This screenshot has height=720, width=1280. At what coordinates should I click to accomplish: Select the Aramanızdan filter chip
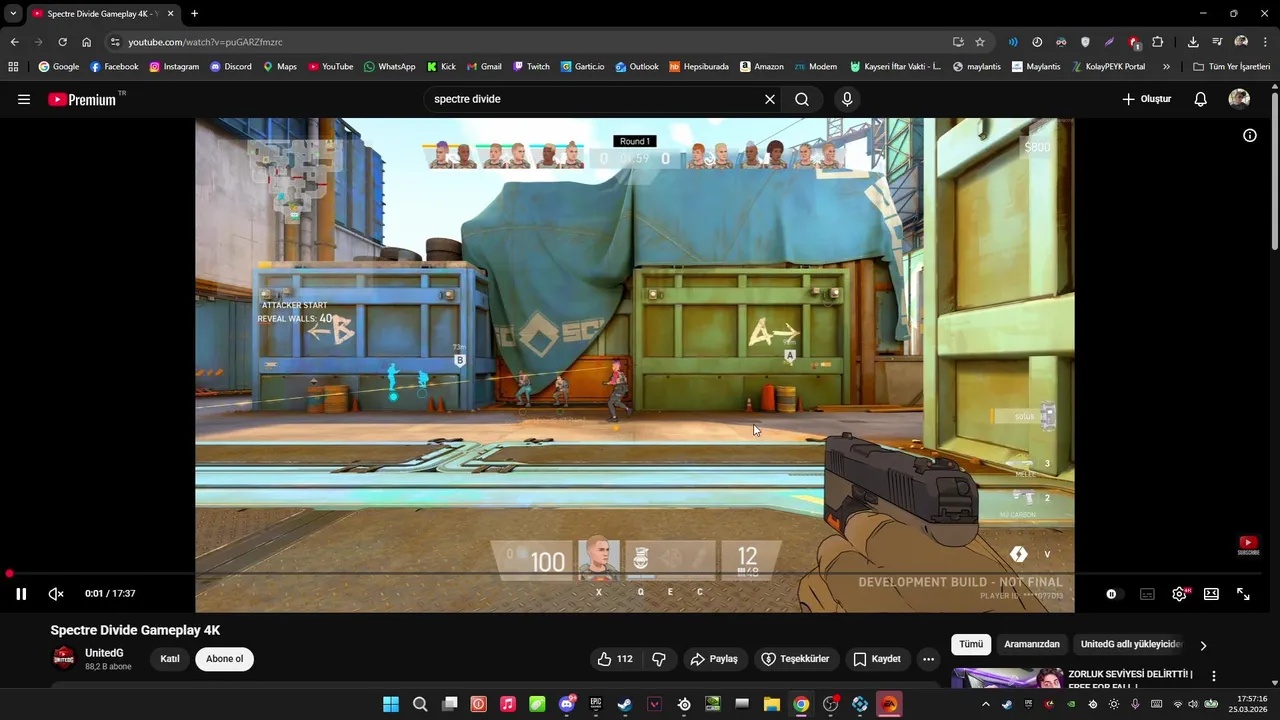coord(1032,644)
